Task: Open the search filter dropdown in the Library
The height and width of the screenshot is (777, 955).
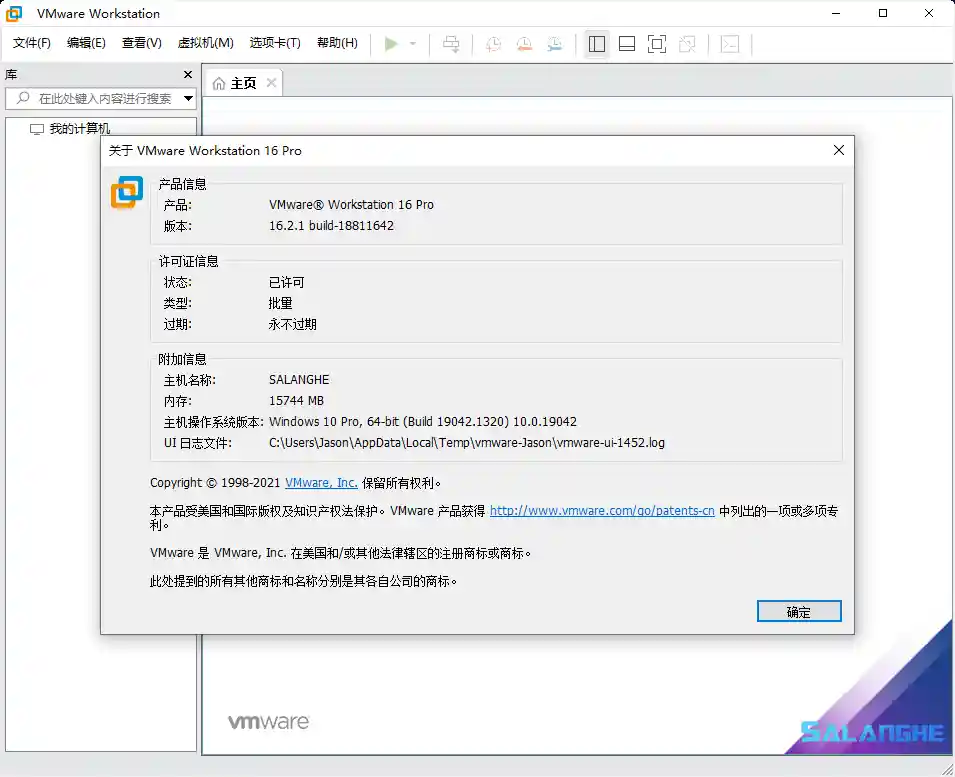Action: pyautogui.click(x=187, y=100)
